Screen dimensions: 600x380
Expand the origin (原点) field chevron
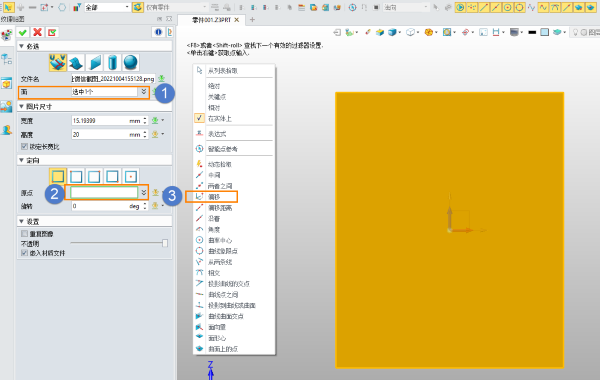[143, 192]
